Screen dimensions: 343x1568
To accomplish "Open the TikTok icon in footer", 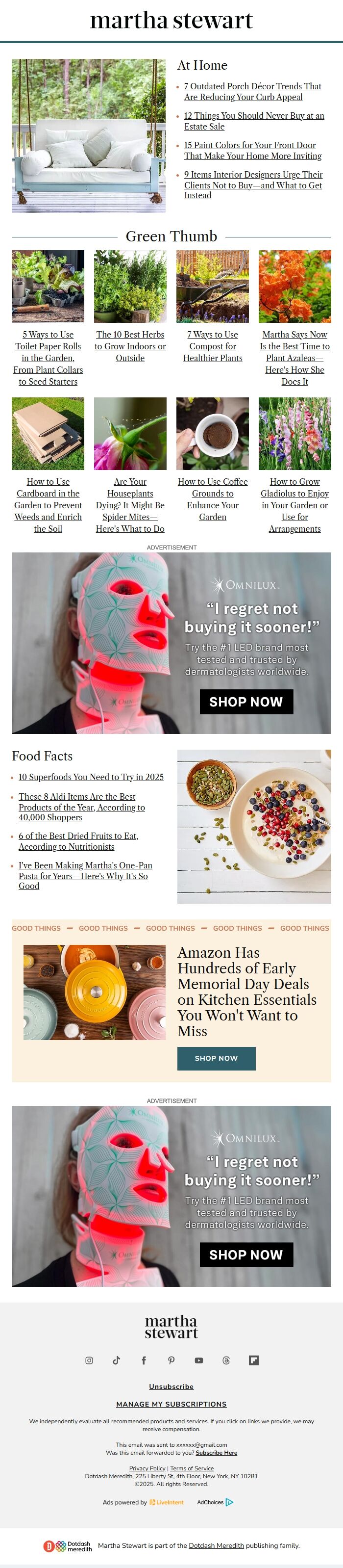I will tap(116, 1360).
